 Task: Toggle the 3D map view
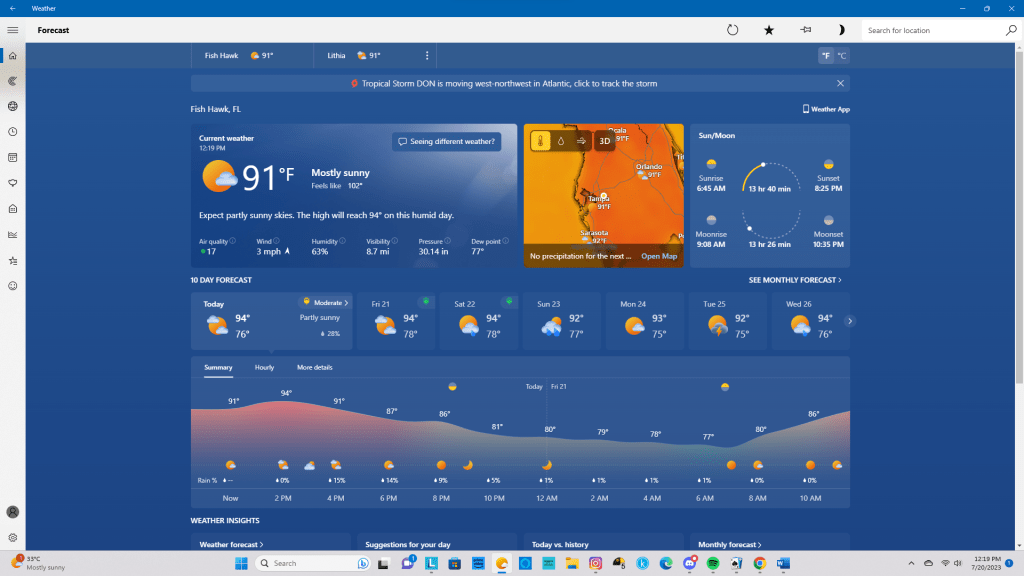(x=604, y=141)
